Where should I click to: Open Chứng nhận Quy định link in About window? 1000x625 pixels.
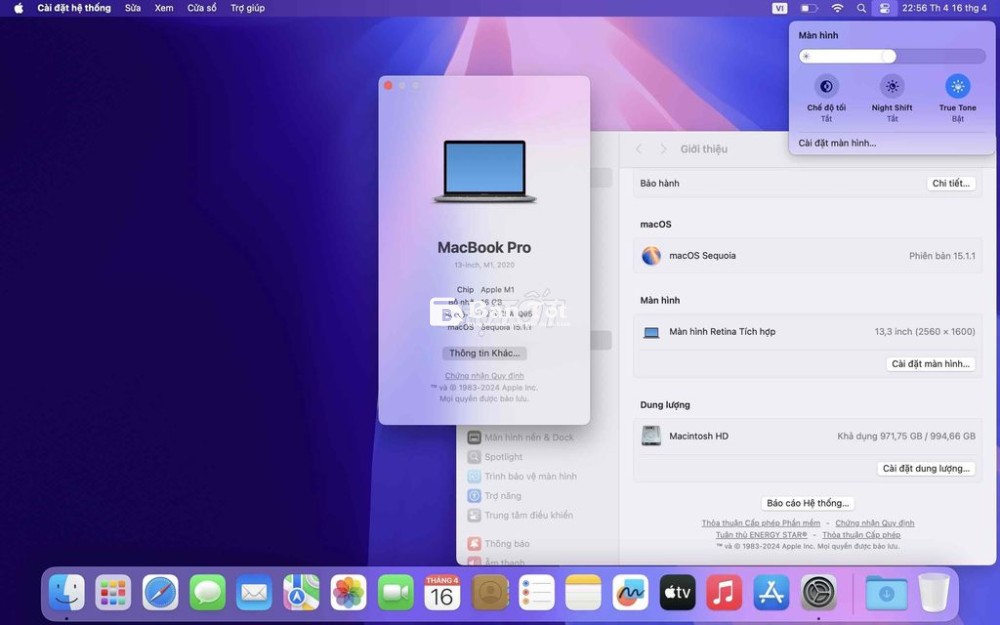(x=484, y=376)
